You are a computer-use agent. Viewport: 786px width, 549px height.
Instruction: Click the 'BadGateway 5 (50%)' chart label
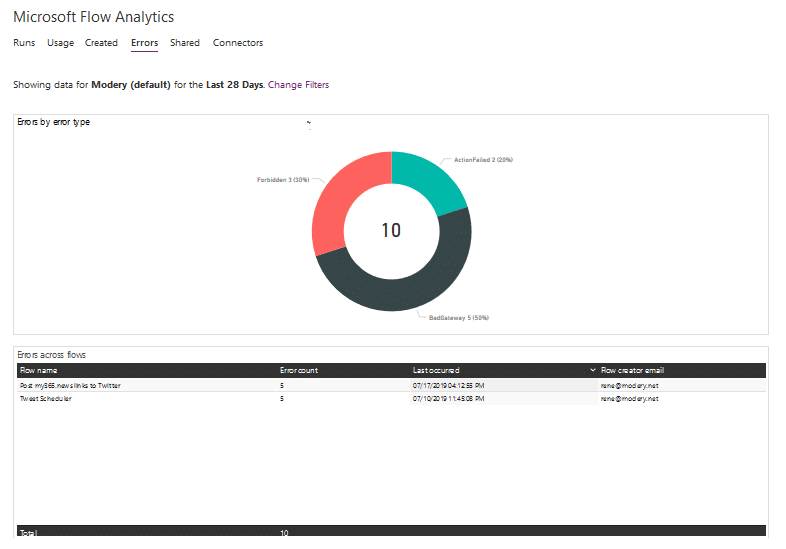459,318
